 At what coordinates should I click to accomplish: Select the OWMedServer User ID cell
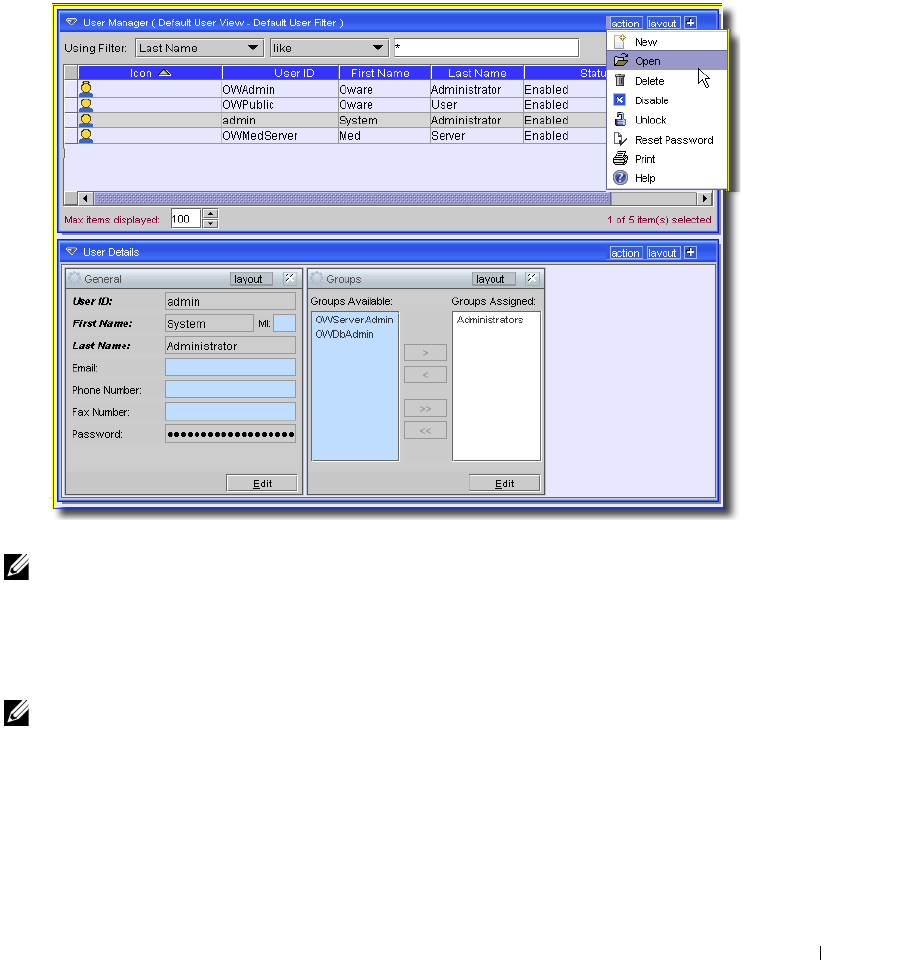tap(280, 135)
